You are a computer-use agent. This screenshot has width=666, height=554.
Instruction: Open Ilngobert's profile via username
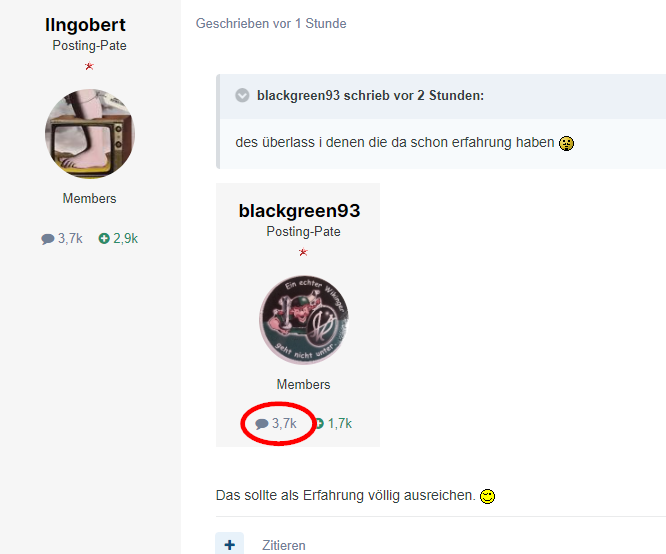pyautogui.click(x=85, y=25)
